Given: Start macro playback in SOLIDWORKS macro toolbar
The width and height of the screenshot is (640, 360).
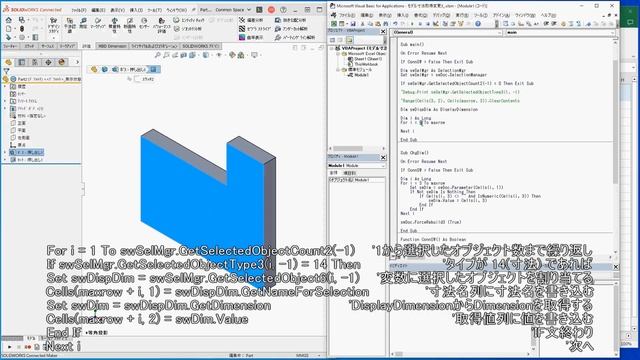Looking at the screenshot, I should 9,347.
